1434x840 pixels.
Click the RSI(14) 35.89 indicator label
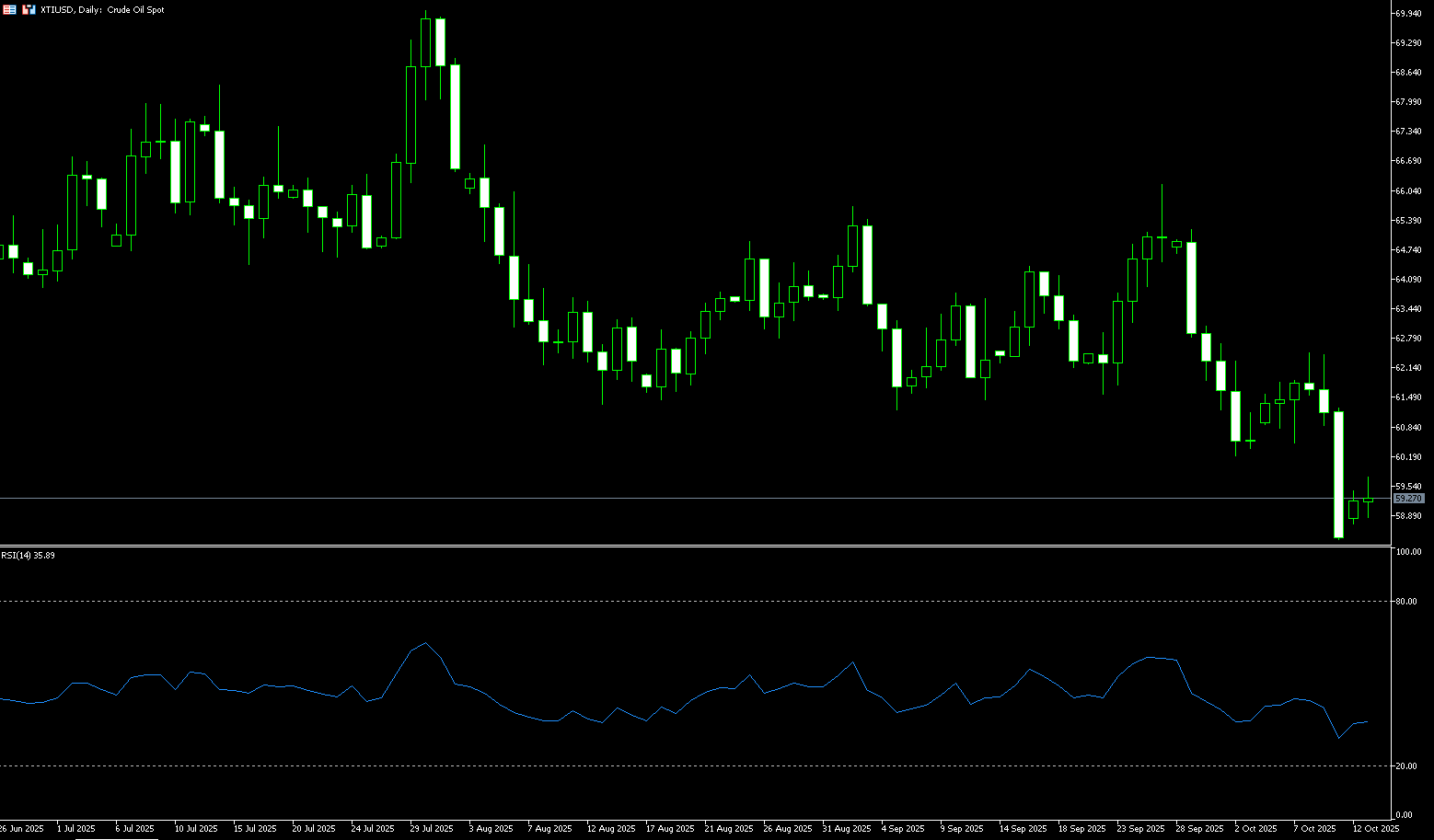(x=28, y=556)
